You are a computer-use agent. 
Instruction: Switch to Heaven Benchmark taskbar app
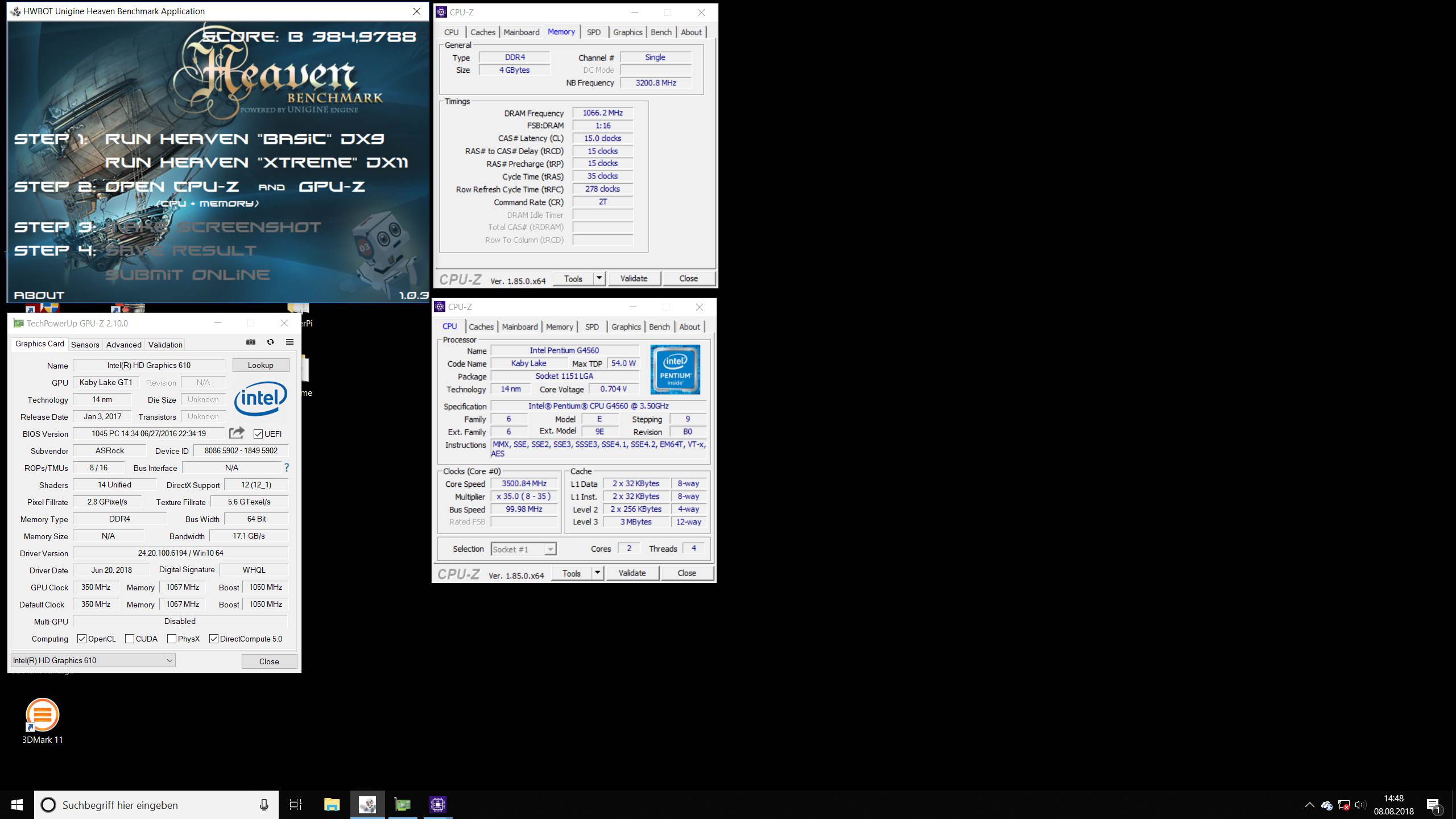(367, 805)
